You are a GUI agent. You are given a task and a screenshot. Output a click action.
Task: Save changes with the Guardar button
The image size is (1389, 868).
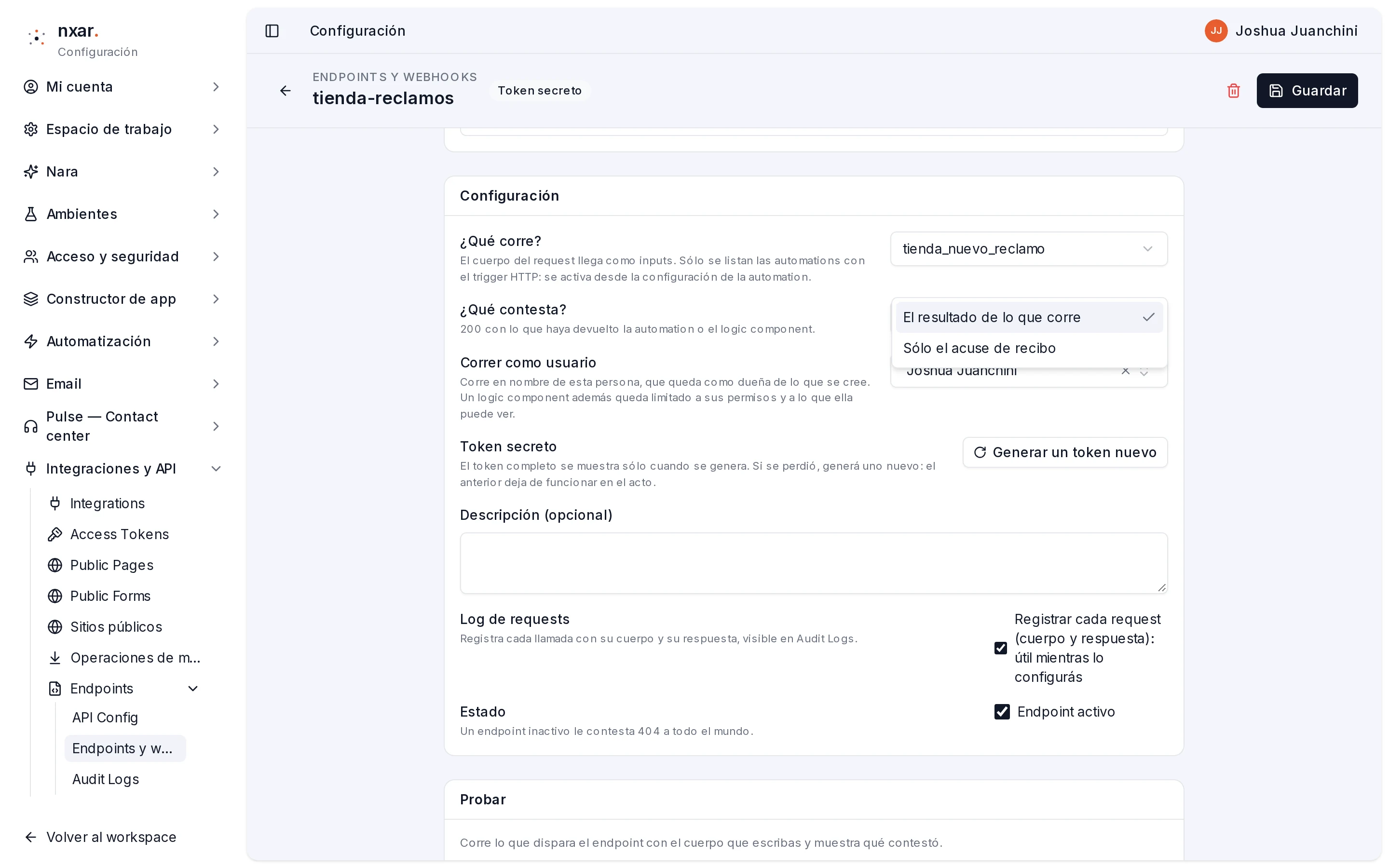[x=1307, y=91]
